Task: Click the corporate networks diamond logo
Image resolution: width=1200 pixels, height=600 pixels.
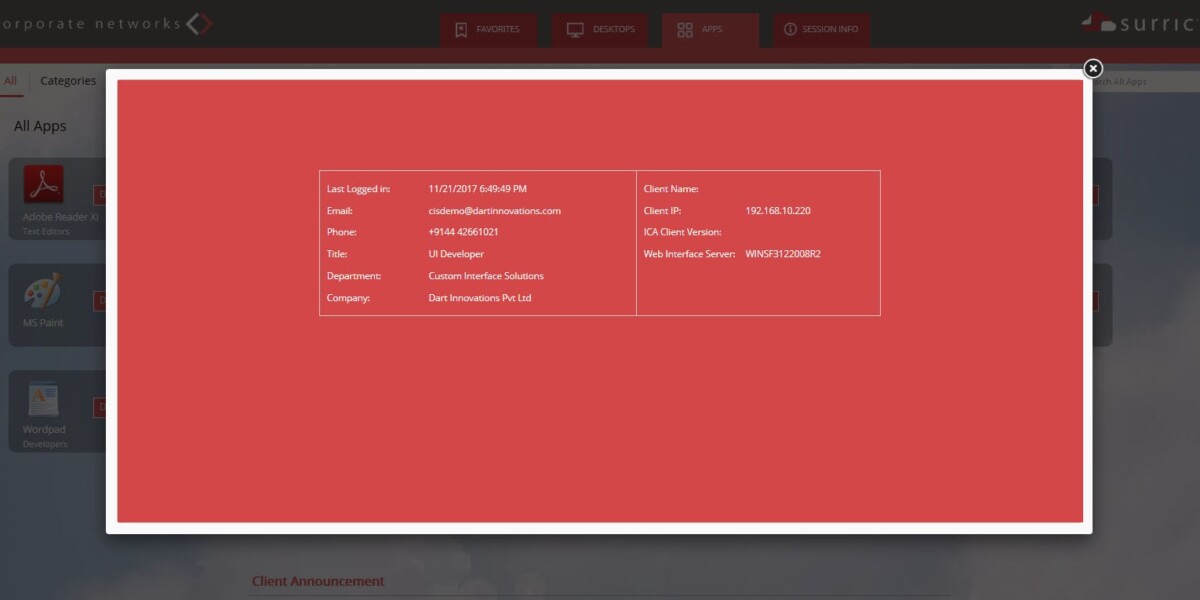Action: 200,23
